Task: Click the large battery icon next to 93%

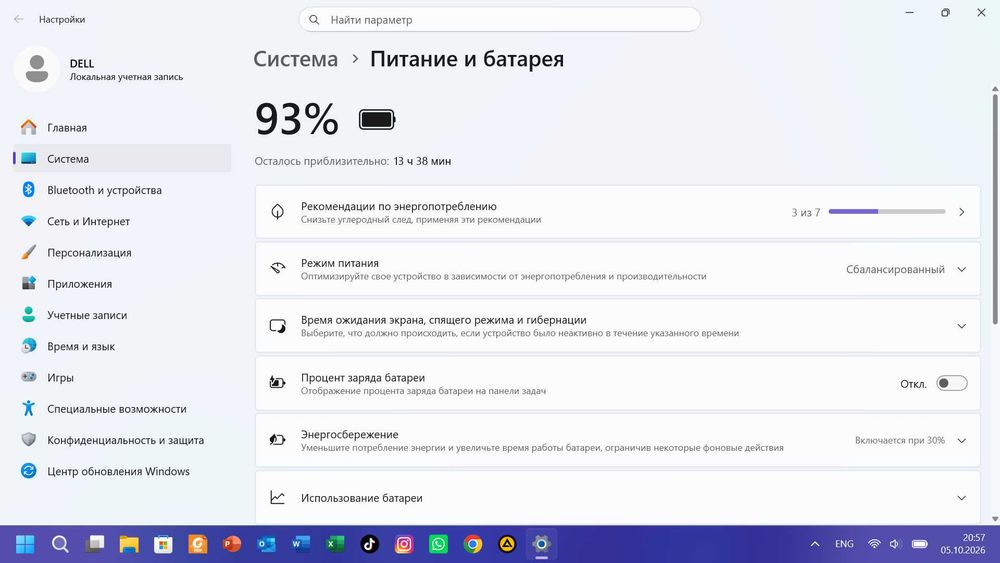Action: [377, 119]
